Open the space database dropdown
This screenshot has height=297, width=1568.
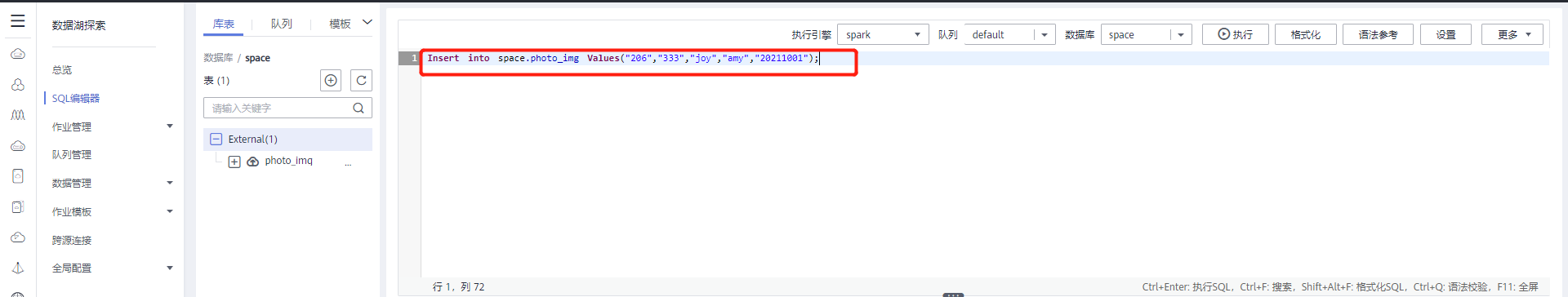pyautogui.click(x=1146, y=34)
